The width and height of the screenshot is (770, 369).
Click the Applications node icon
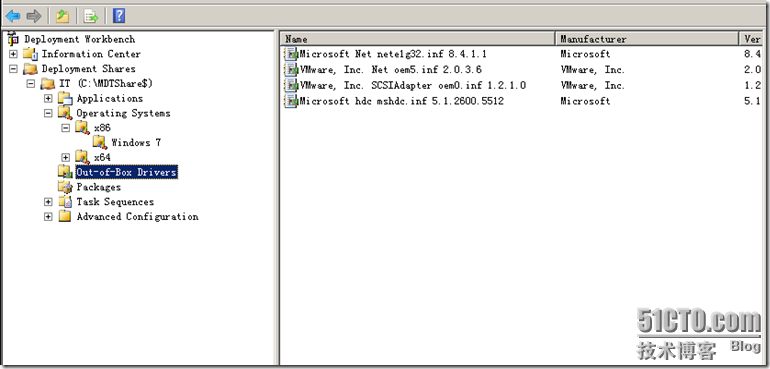coord(65,98)
